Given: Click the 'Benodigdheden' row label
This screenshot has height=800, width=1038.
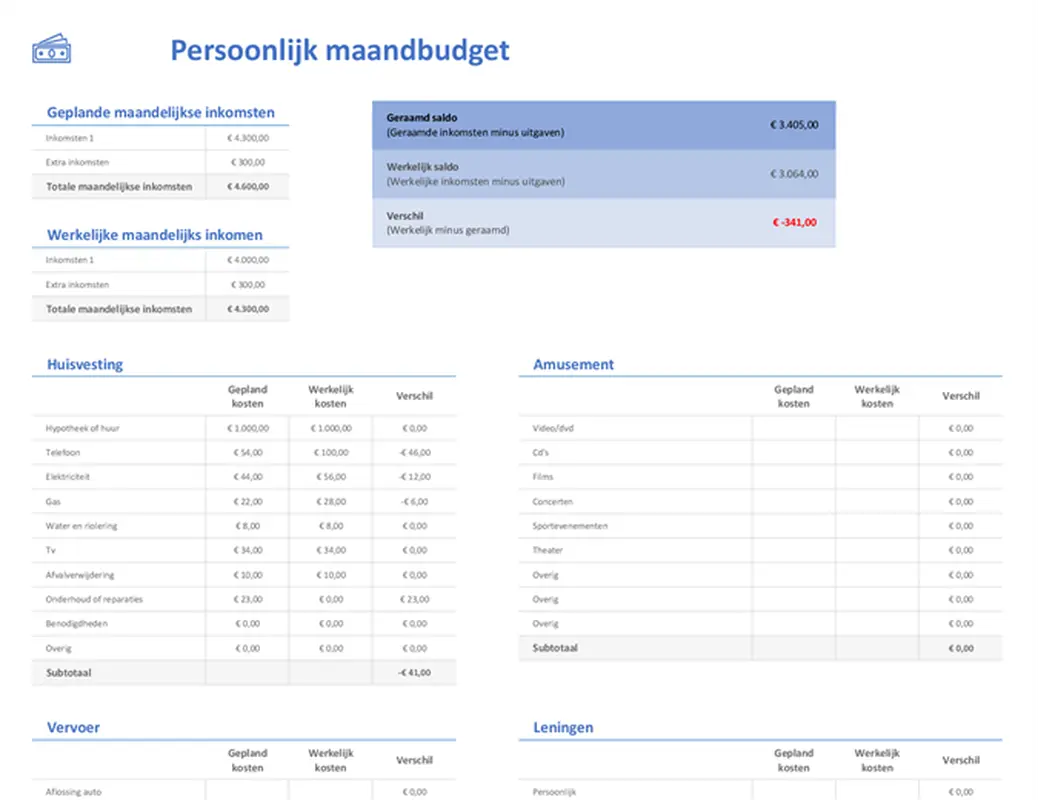Looking at the screenshot, I should (76, 624).
